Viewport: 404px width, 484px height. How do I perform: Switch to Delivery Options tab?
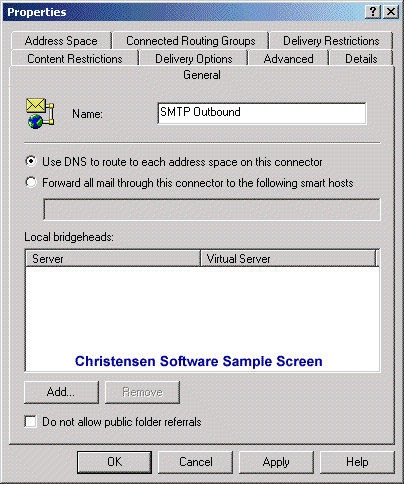[x=194, y=59]
